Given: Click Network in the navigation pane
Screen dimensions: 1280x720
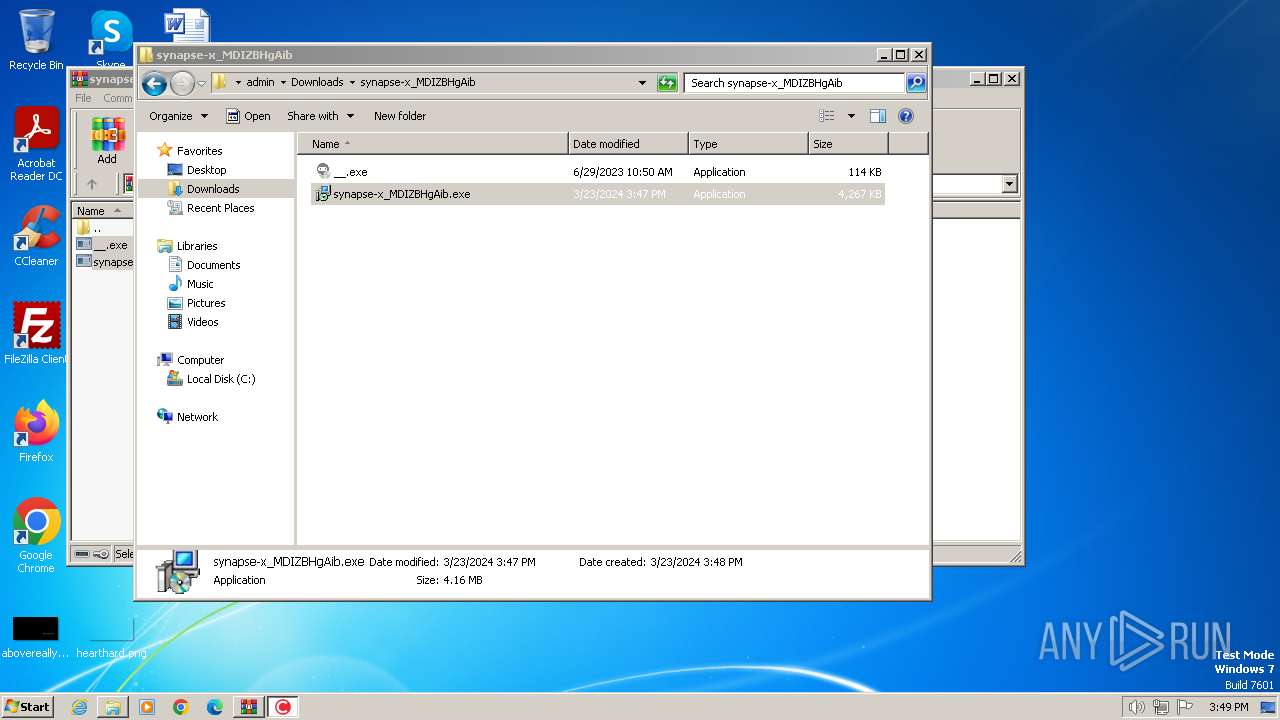Looking at the screenshot, I should [x=197, y=417].
